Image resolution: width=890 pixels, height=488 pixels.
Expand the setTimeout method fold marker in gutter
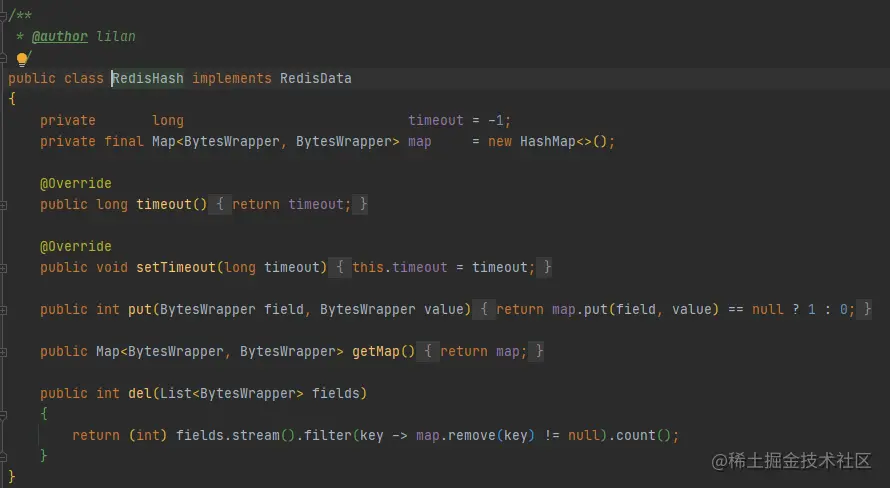(3, 268)
